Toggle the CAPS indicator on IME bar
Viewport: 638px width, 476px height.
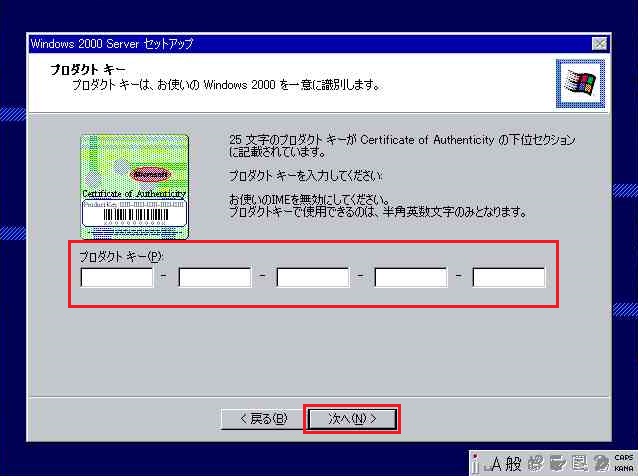(623, 457)
